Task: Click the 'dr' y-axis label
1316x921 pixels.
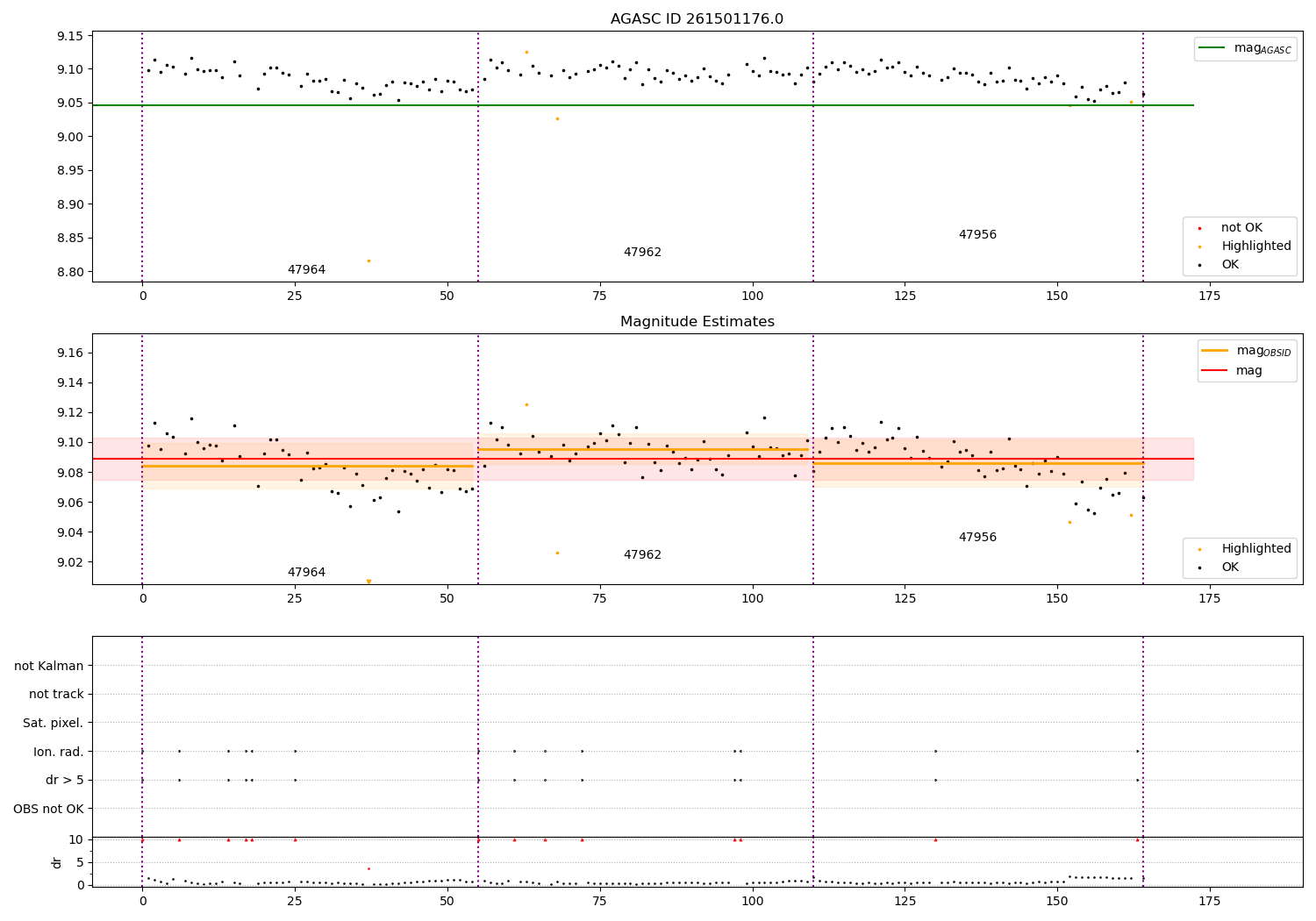Action: tap(57, 862)
